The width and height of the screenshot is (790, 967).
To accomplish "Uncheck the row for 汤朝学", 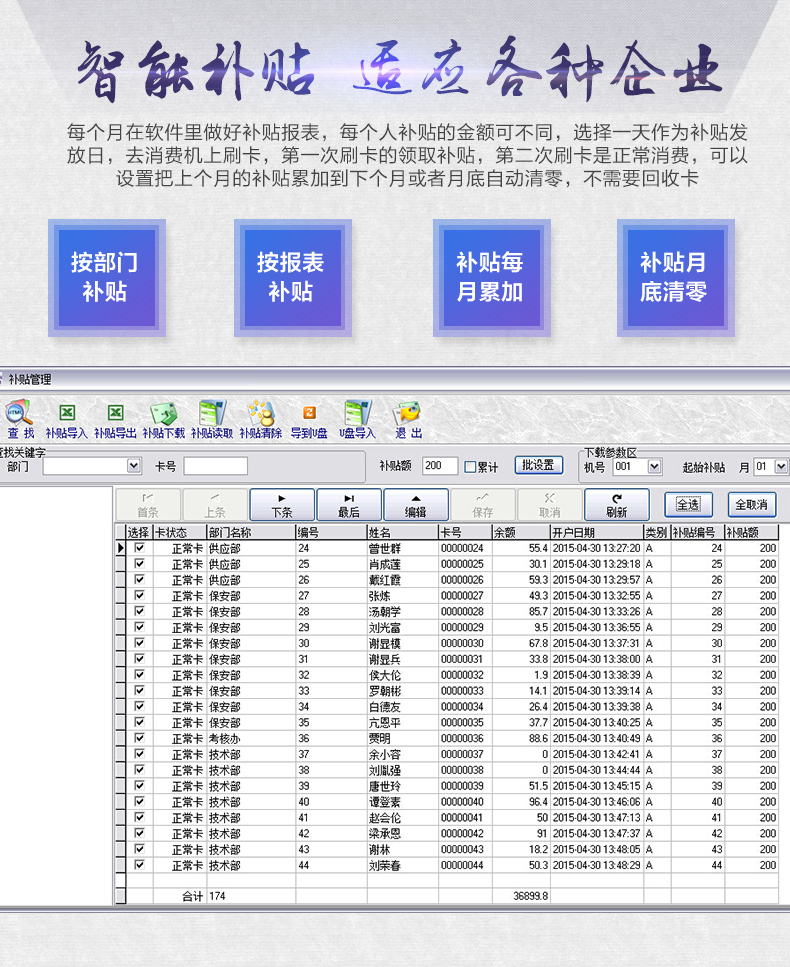I will click(139, 611).
